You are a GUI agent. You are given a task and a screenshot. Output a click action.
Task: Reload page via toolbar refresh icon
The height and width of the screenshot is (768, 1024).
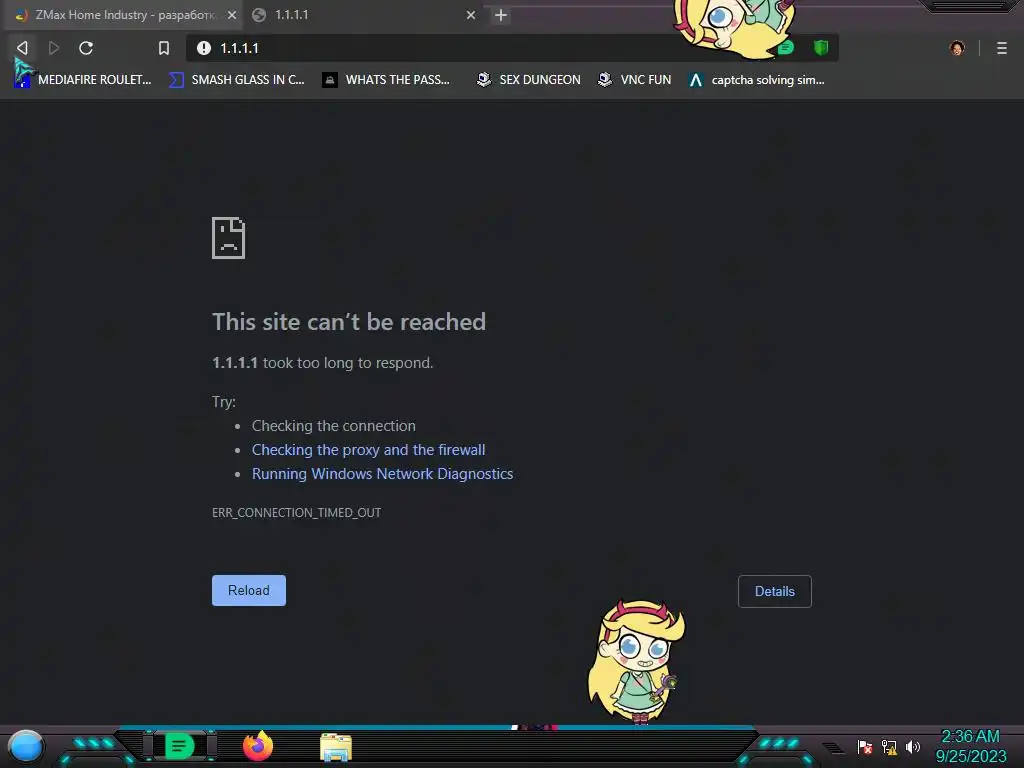86,48
